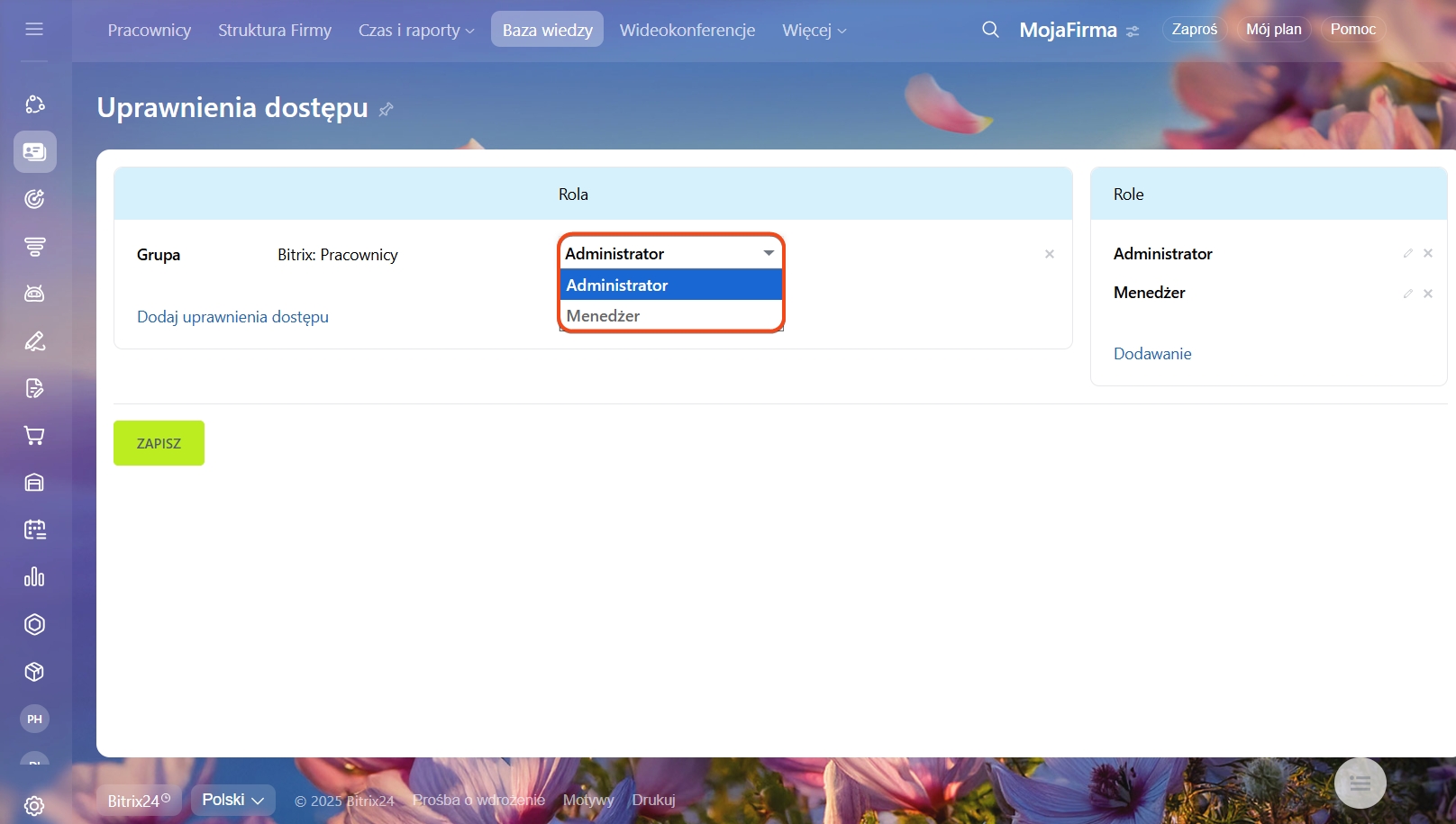Click the shopping cart icon in sidebar

pyautogui.click(x=34, y=436)
